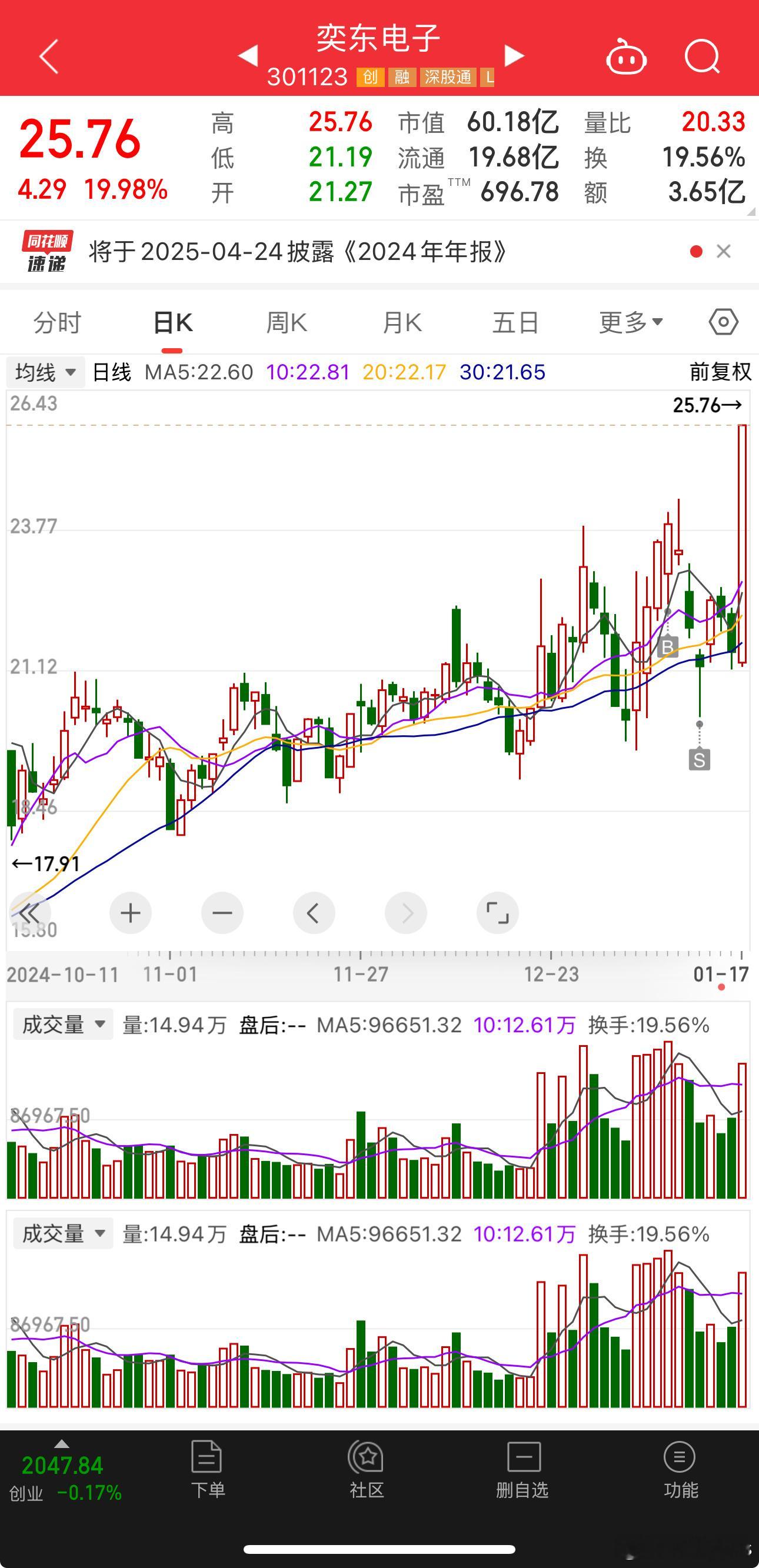Tap the 01-17 date on axis
This screenshot has height=1568, width=759.
tap(721, 975)
